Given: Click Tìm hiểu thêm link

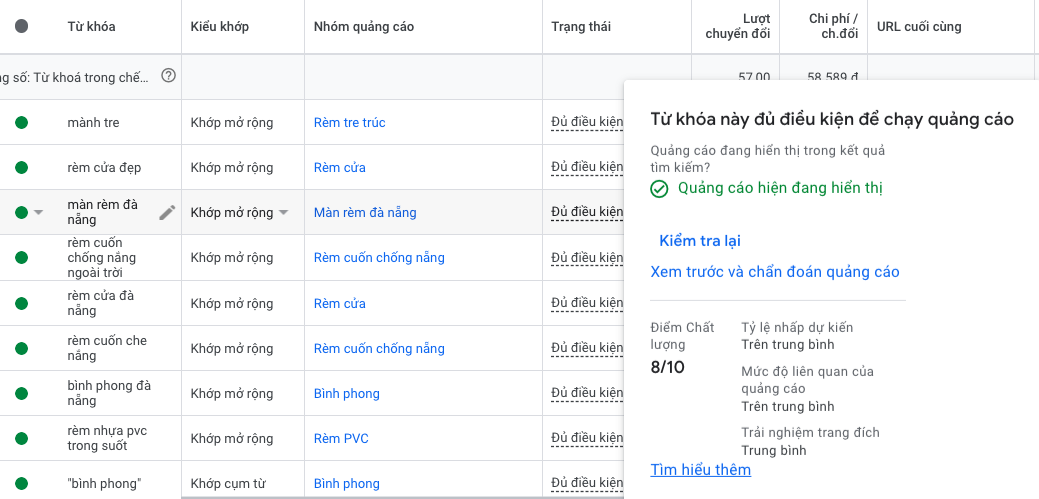Looking at the screenshot, I should (700, 470).
